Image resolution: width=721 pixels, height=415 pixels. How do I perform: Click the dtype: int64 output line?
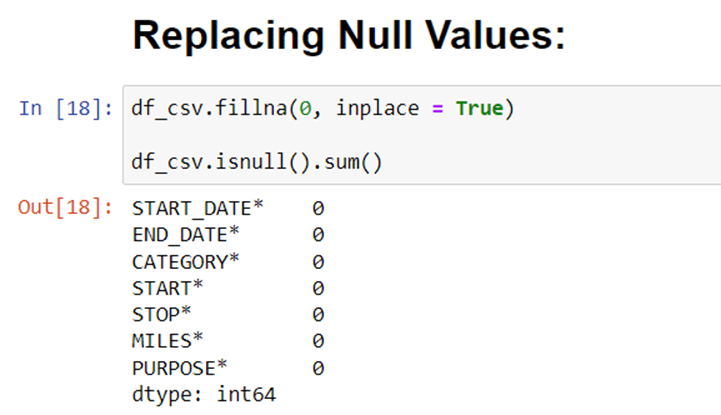(204, 395)
